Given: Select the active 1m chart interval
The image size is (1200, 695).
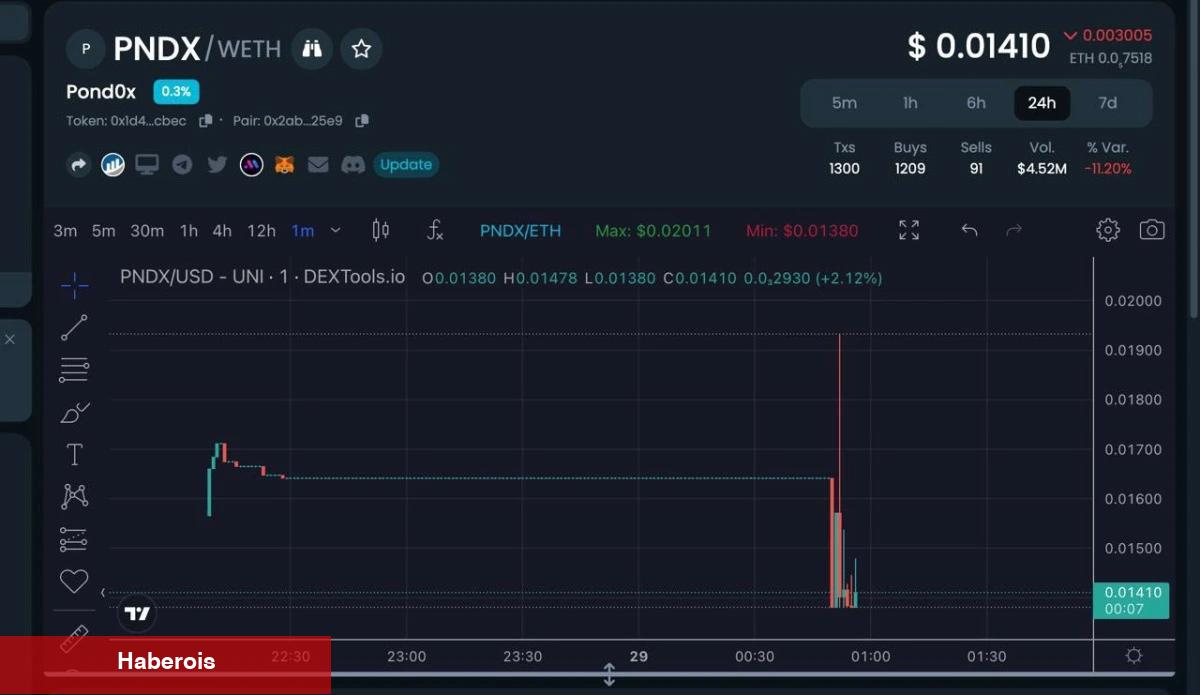Looking at the screenshot, I should 303,231.
